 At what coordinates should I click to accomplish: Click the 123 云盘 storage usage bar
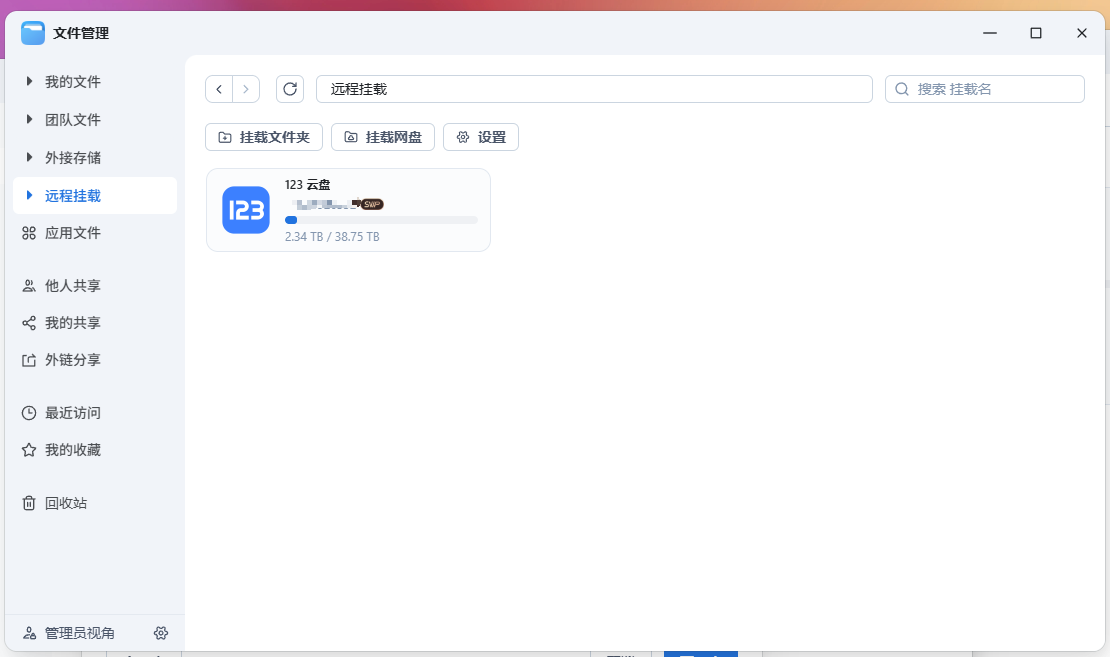point(381,220)
